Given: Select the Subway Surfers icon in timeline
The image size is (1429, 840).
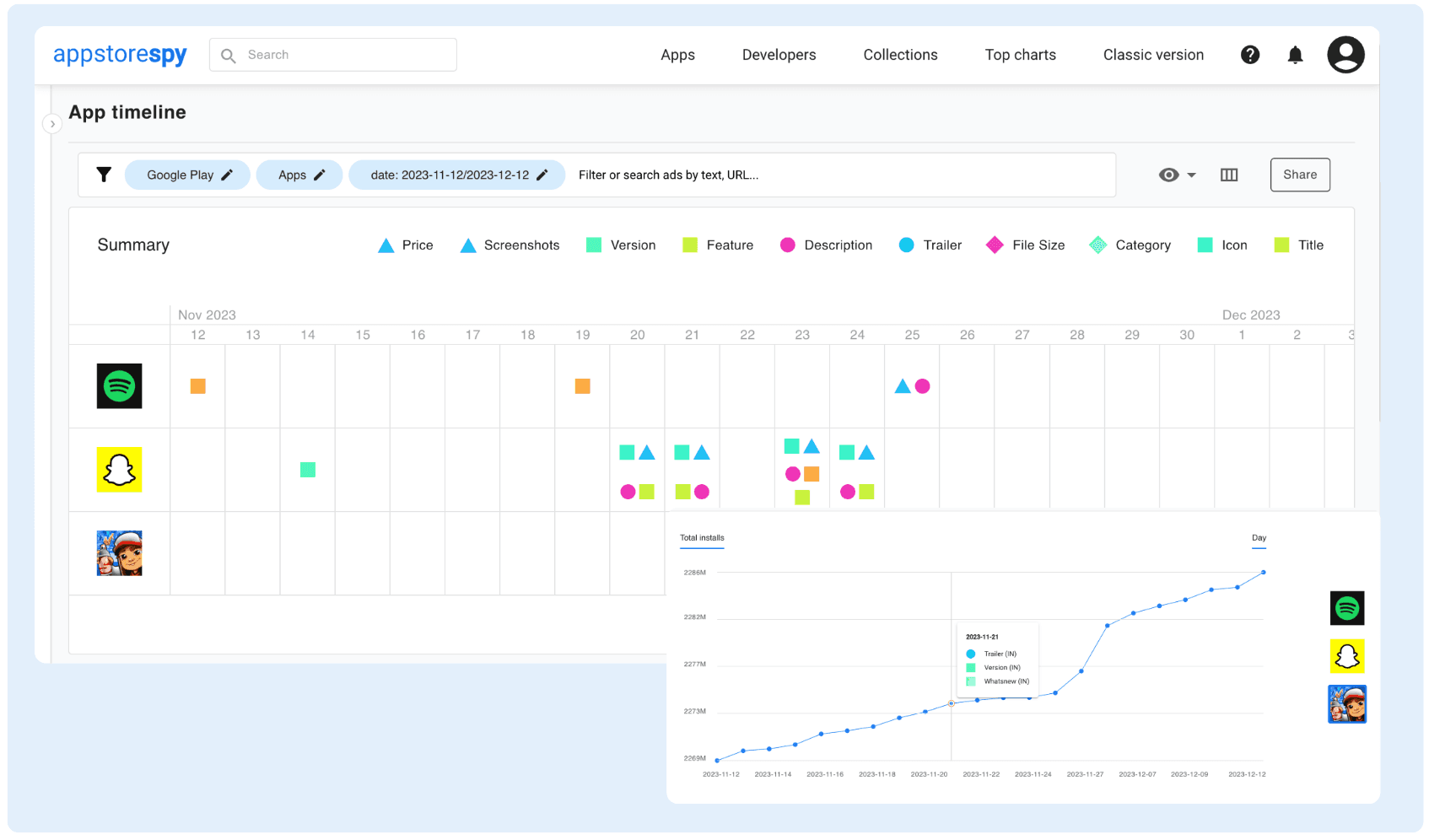Looking at the screenshot, I should [119, 553].
